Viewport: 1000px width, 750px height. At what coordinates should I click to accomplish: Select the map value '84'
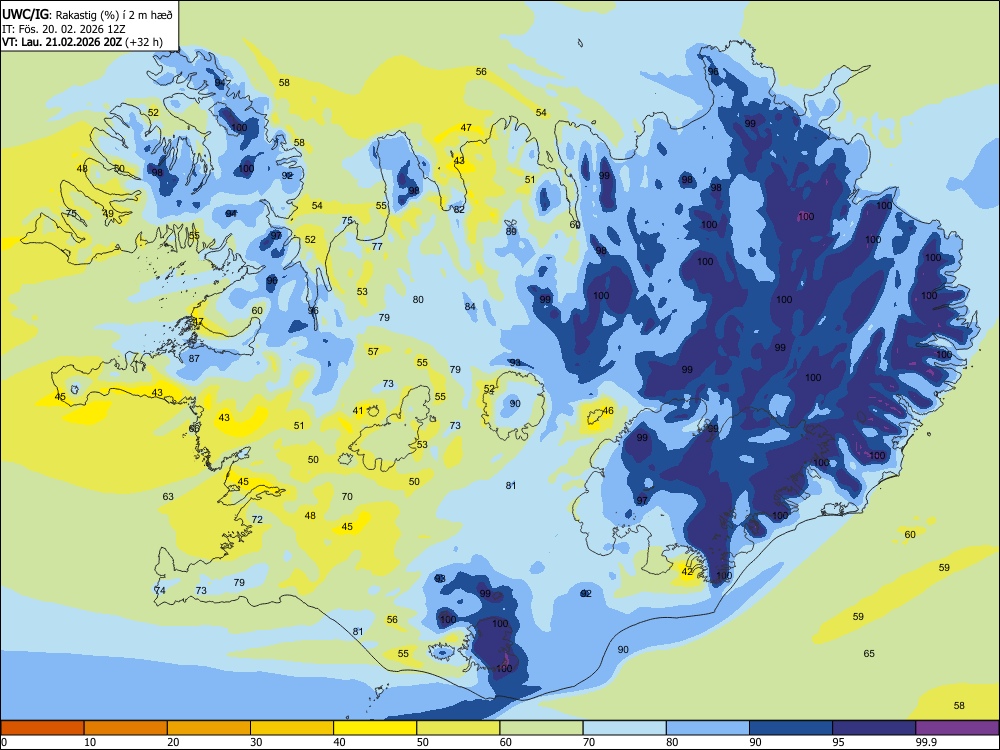(470, 307)
